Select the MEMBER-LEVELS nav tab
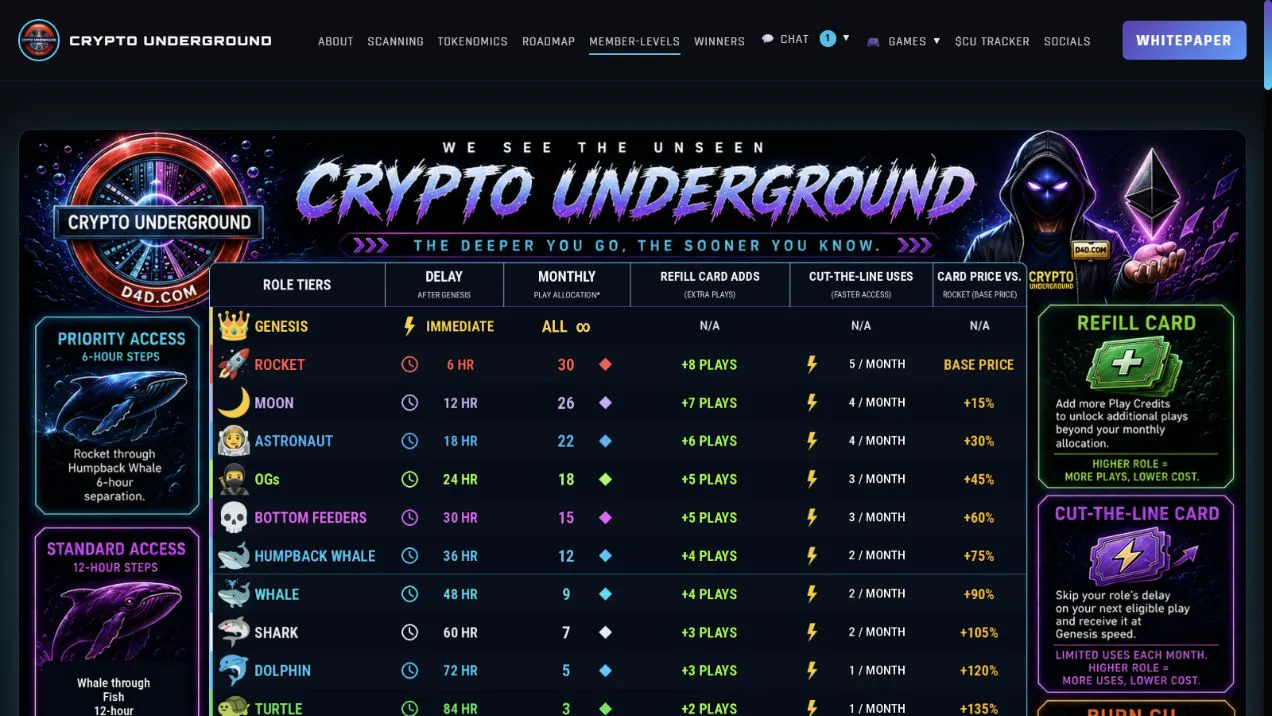This screenshot has height=716, width=1272. pos(634,41)
